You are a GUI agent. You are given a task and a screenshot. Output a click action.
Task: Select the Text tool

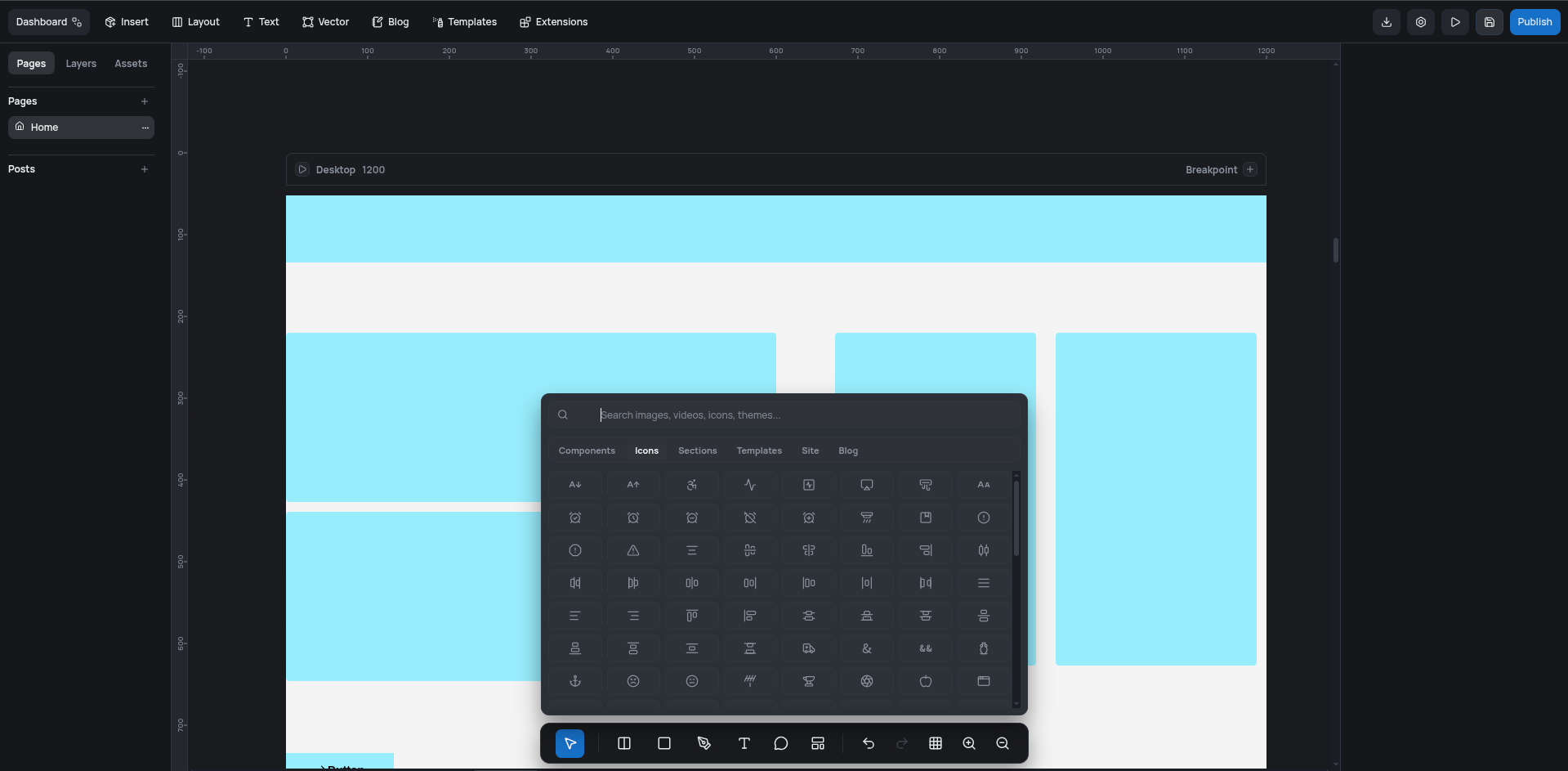click(744, 743)
